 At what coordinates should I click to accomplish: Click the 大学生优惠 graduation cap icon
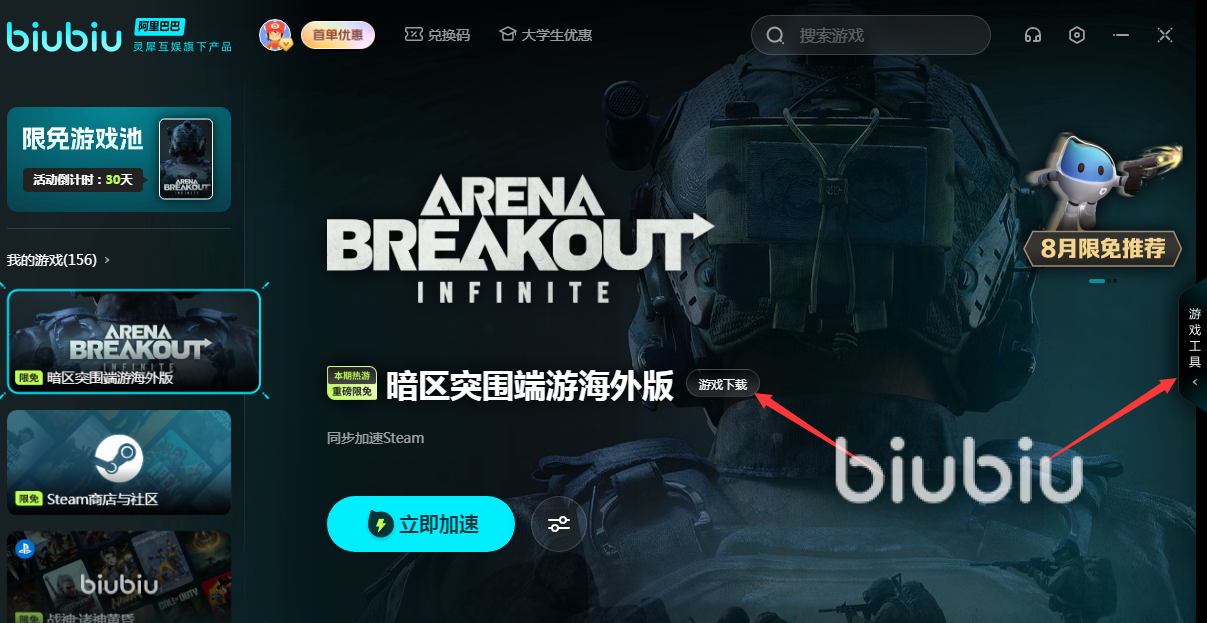[507, 35]
